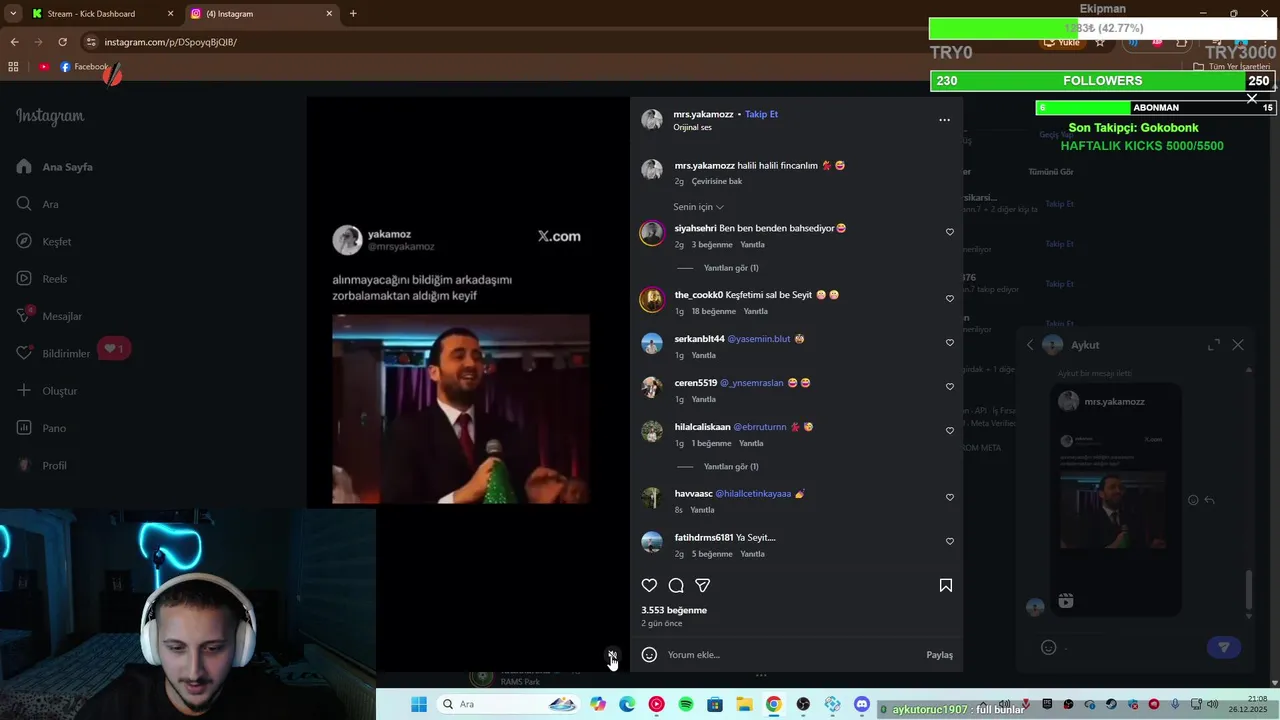1280x720 pixels.
Task: Open site information icon in address bar
Action: [x=91, y=42]
